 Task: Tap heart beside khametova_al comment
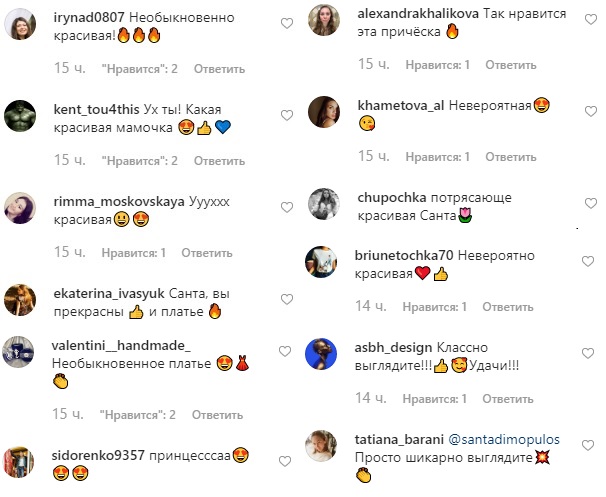click(x=591, y=111)
